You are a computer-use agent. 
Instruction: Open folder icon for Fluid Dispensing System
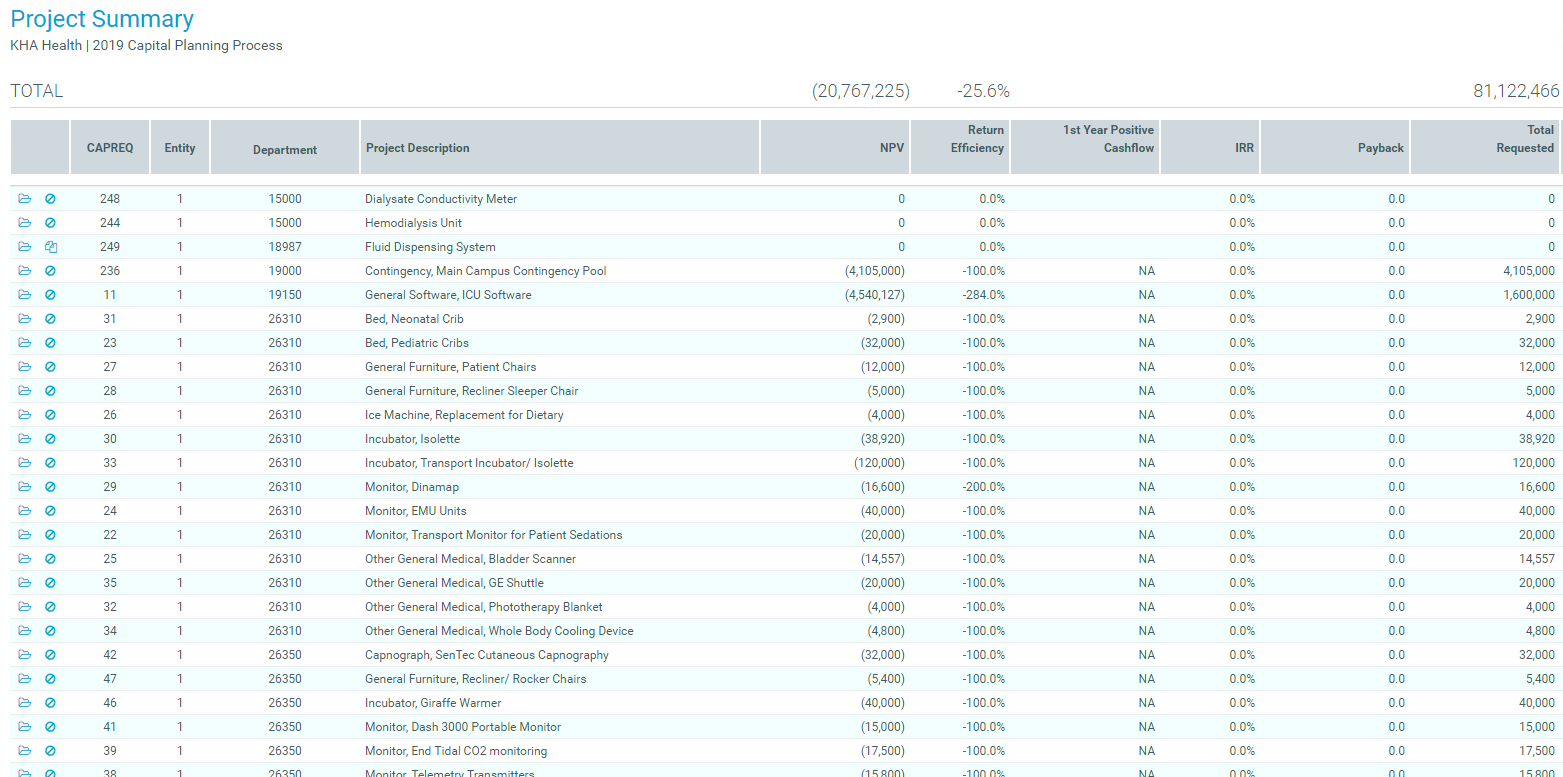(25, 247)
